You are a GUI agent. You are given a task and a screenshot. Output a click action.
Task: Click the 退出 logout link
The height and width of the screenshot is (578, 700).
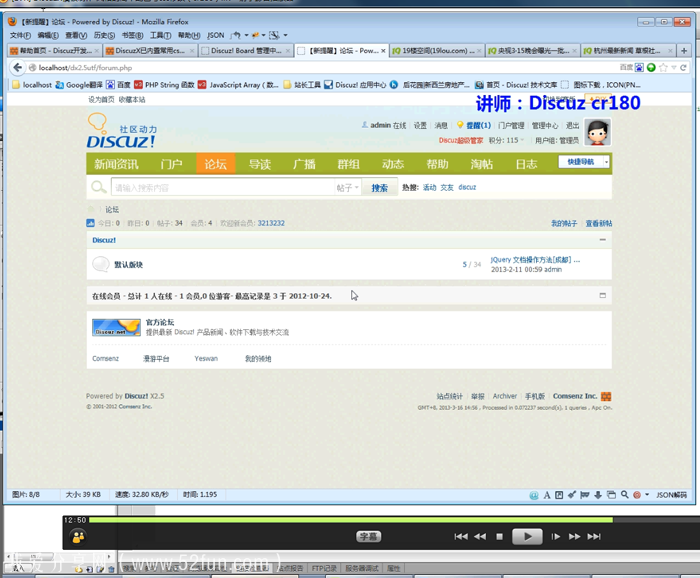pyautogui.click(x=572, y=125)
